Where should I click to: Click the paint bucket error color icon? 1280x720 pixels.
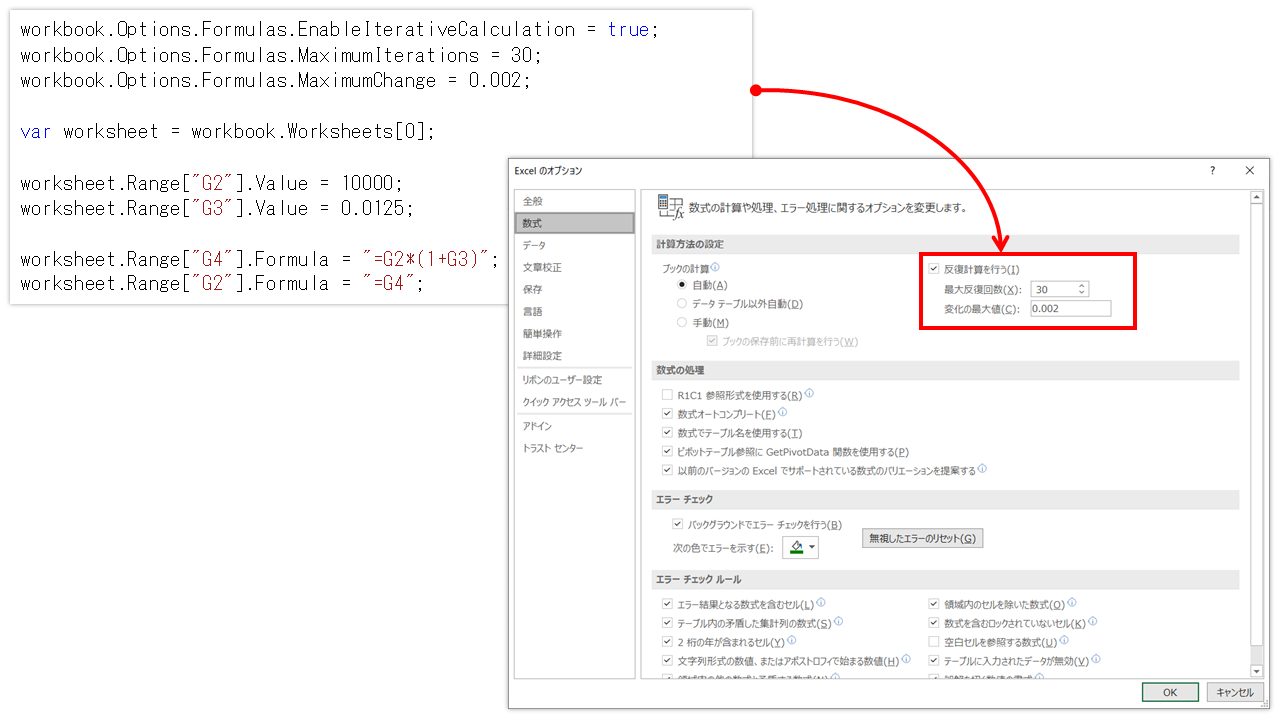pyautogui.click(x=796, y=547)
